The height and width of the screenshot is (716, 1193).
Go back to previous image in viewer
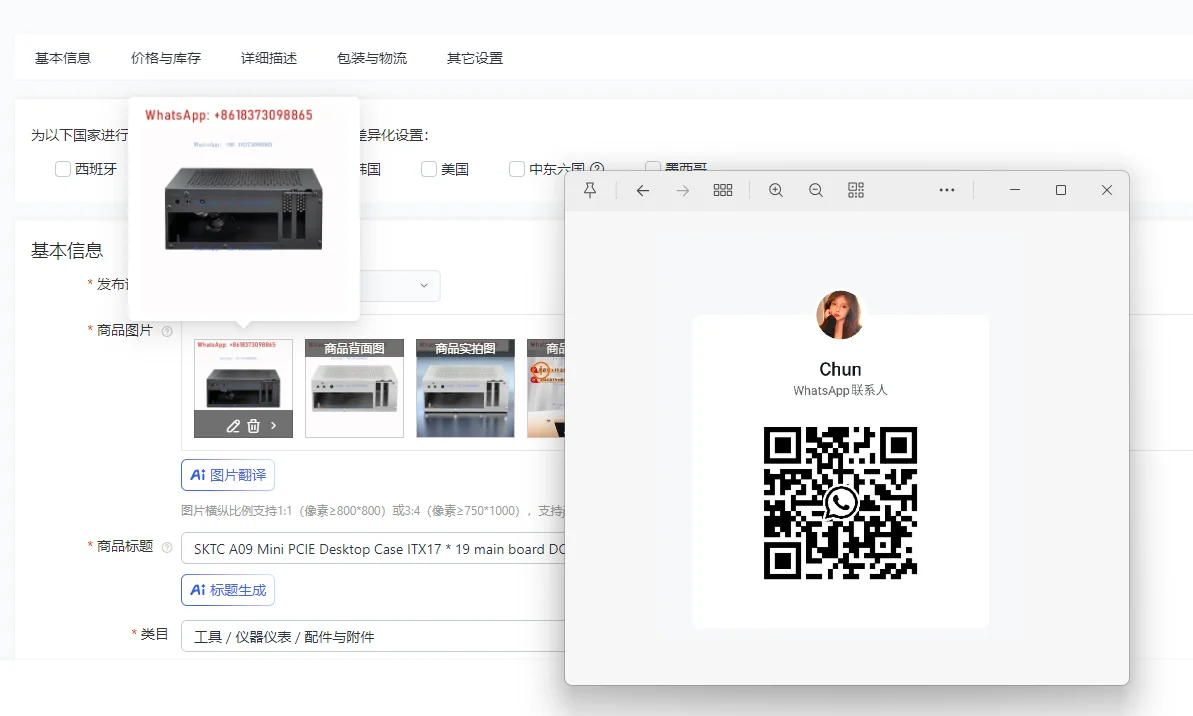(x=643, y=190)
